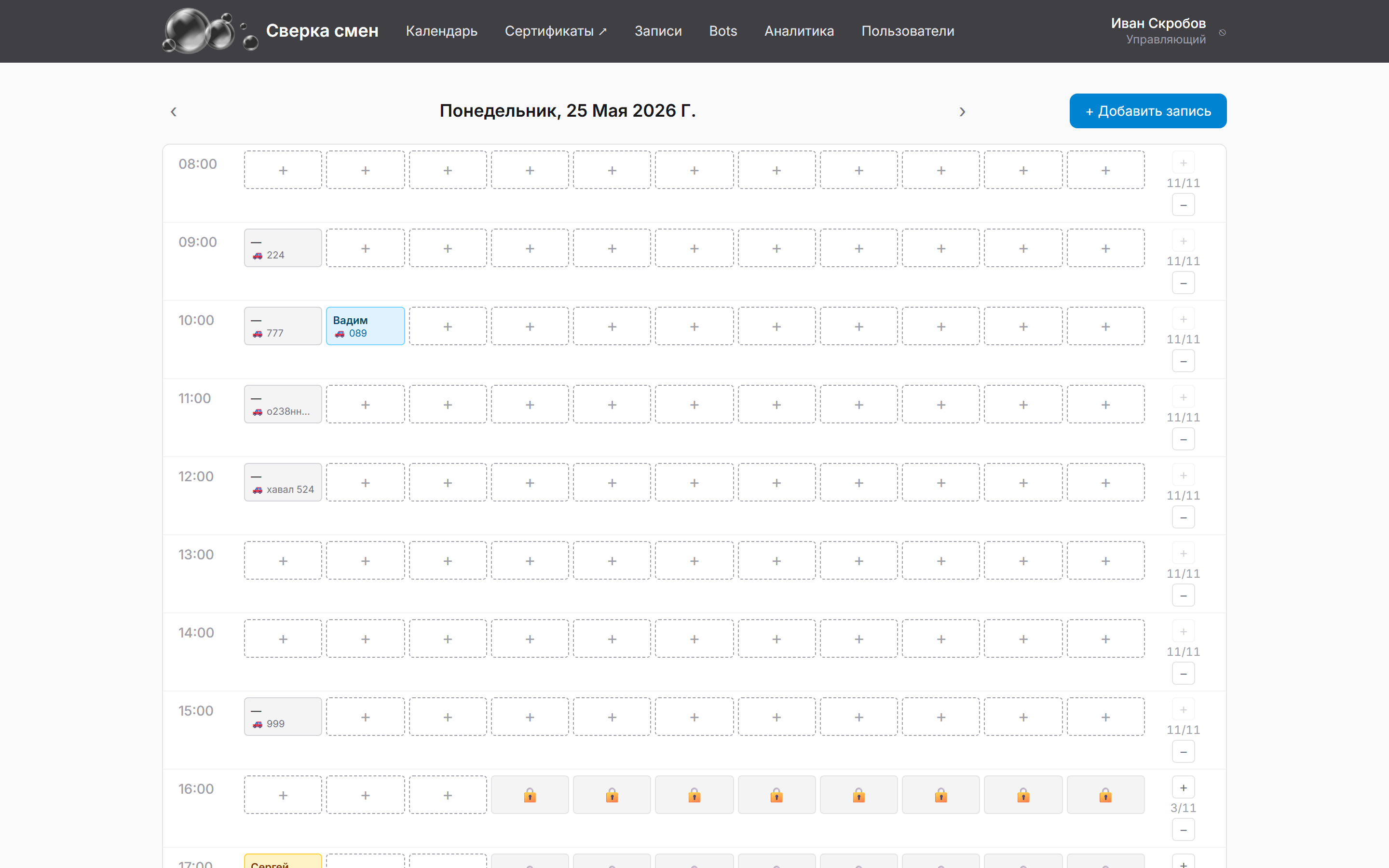
Task: Add a record in the first 14:00 slot
Action: pos(283,638)
